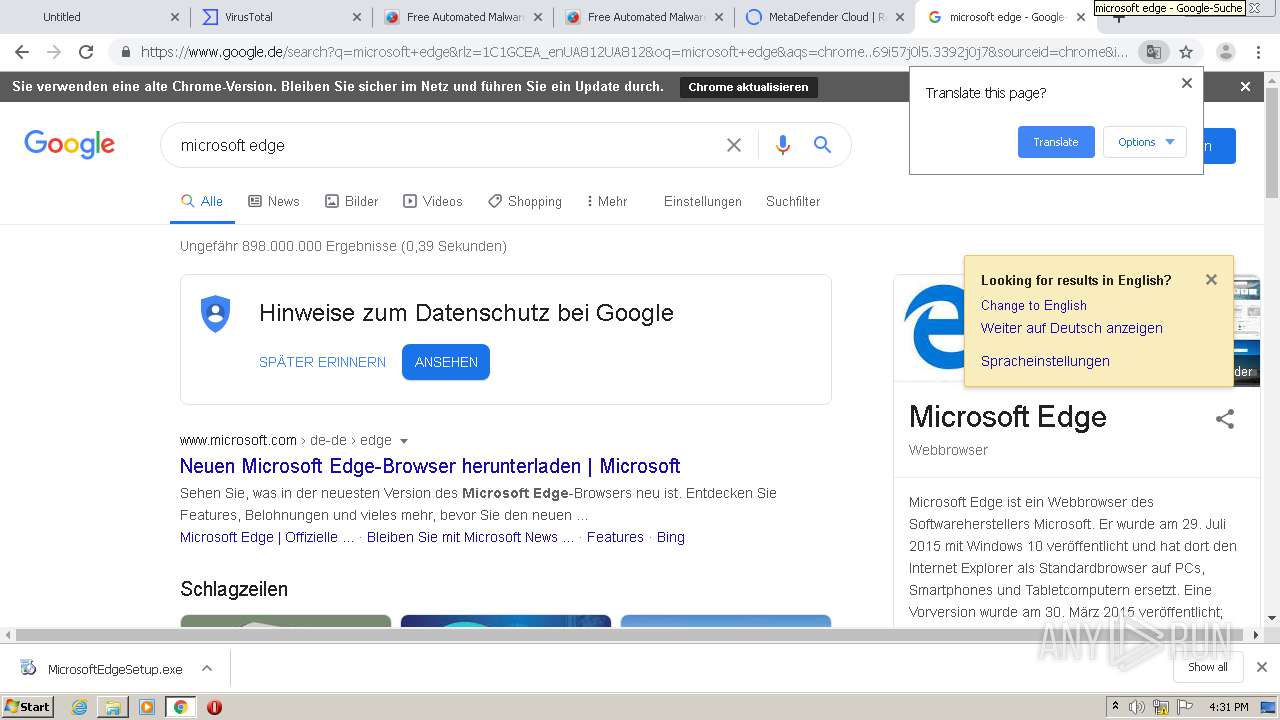
Task: Click the translate icon in address bar
Action: 1153,52
